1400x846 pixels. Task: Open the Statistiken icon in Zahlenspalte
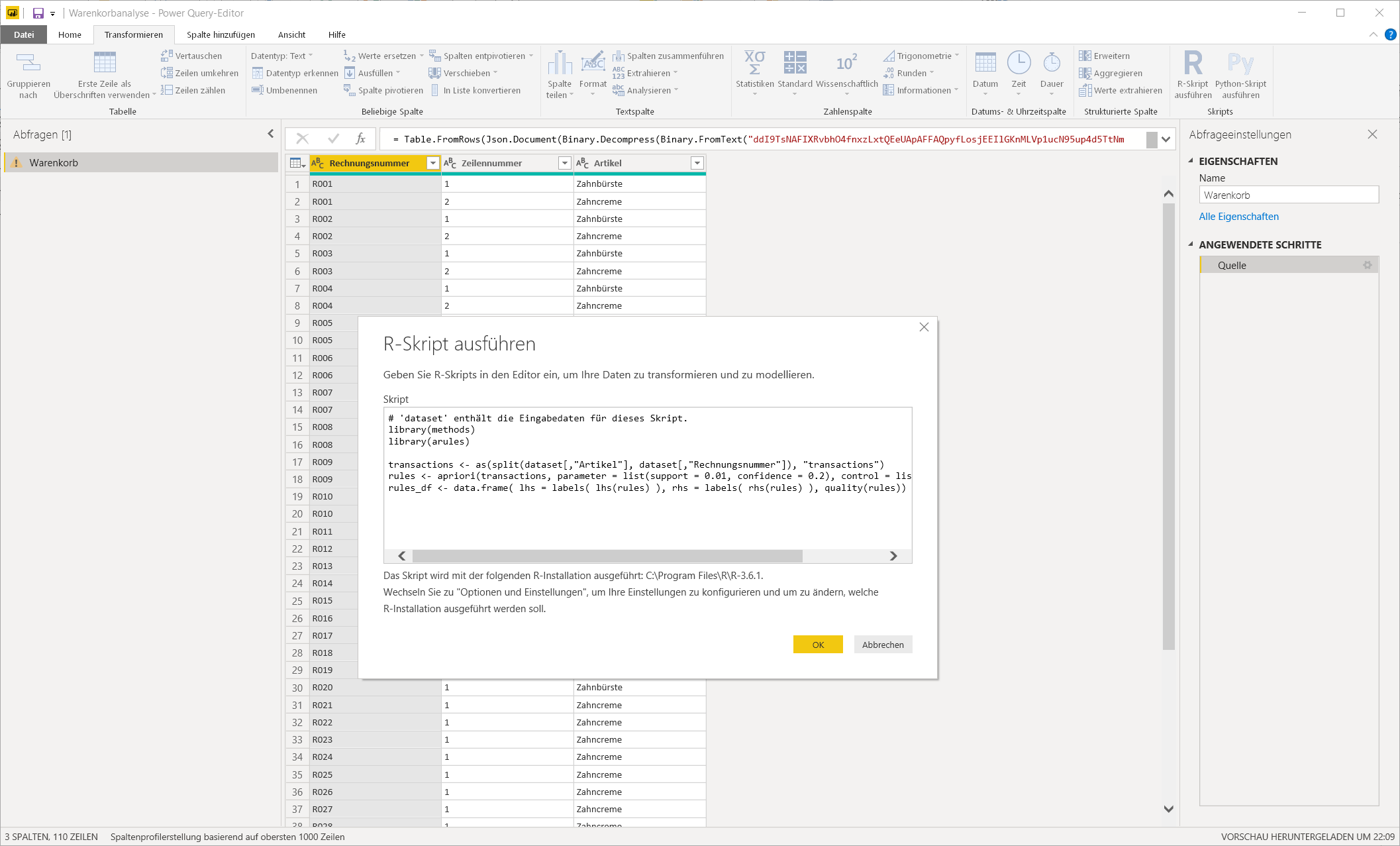coord(754,64)
